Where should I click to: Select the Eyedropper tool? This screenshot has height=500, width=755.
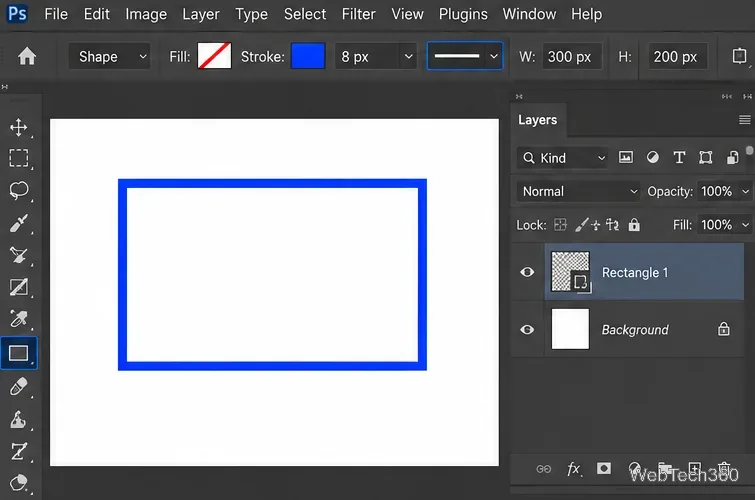(x=18, y=319)
